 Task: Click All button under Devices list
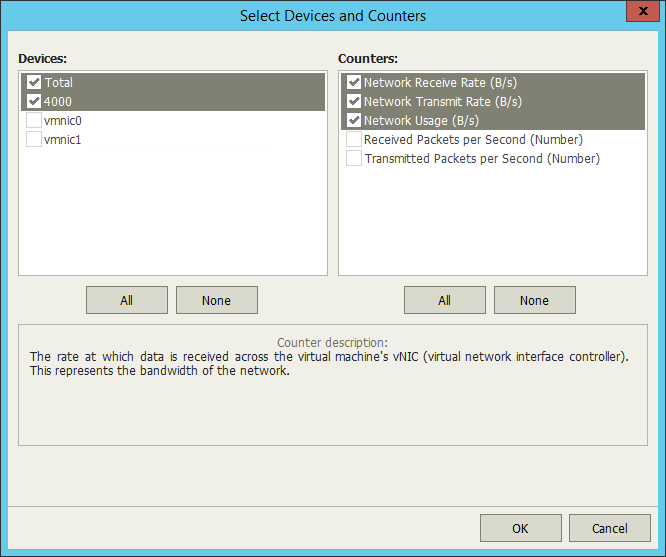tap(126, 300)
